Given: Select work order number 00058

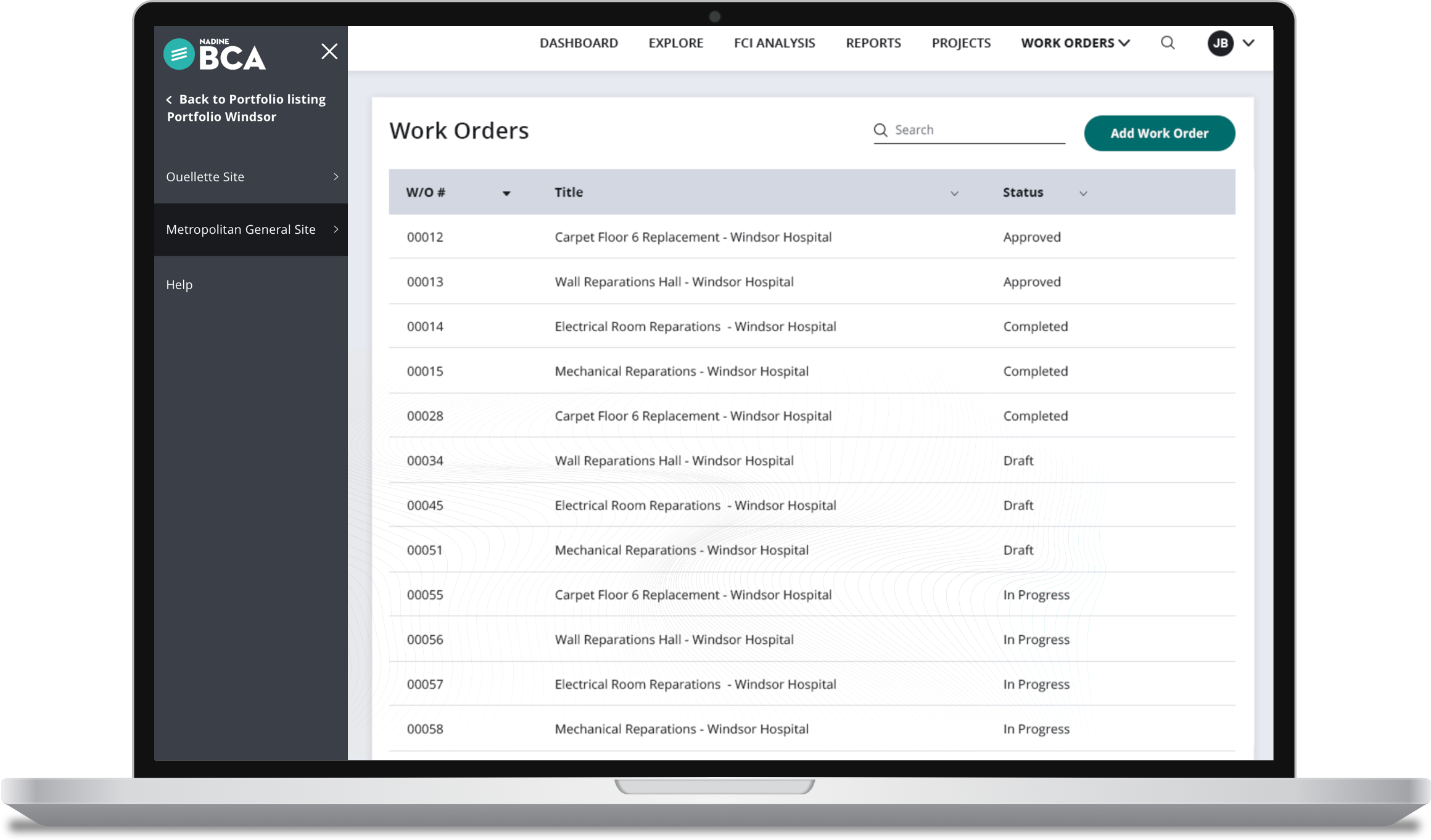Looking at the screenshot, I should click(x=425, y=729).
